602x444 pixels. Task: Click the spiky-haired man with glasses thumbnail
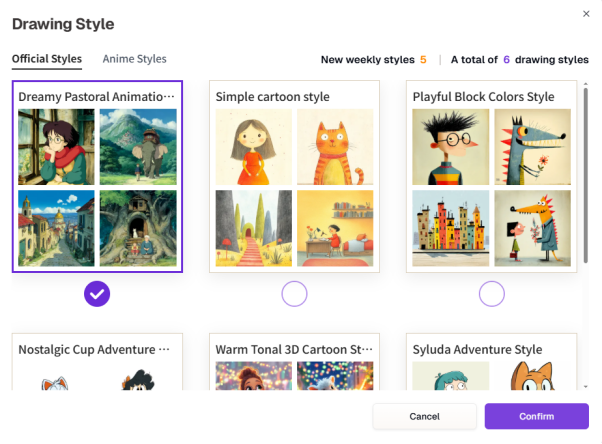pyautogui.click(x=450, y=147)
